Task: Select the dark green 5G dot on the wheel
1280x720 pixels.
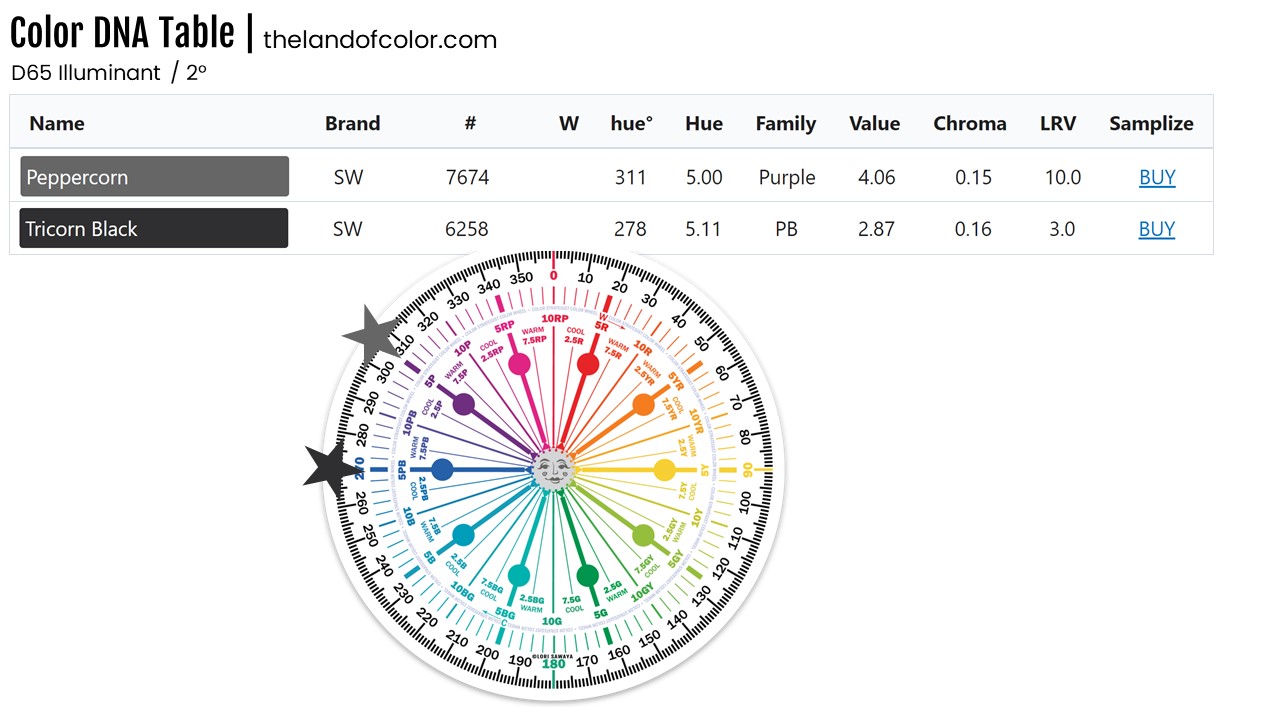Action: point(588,575)
